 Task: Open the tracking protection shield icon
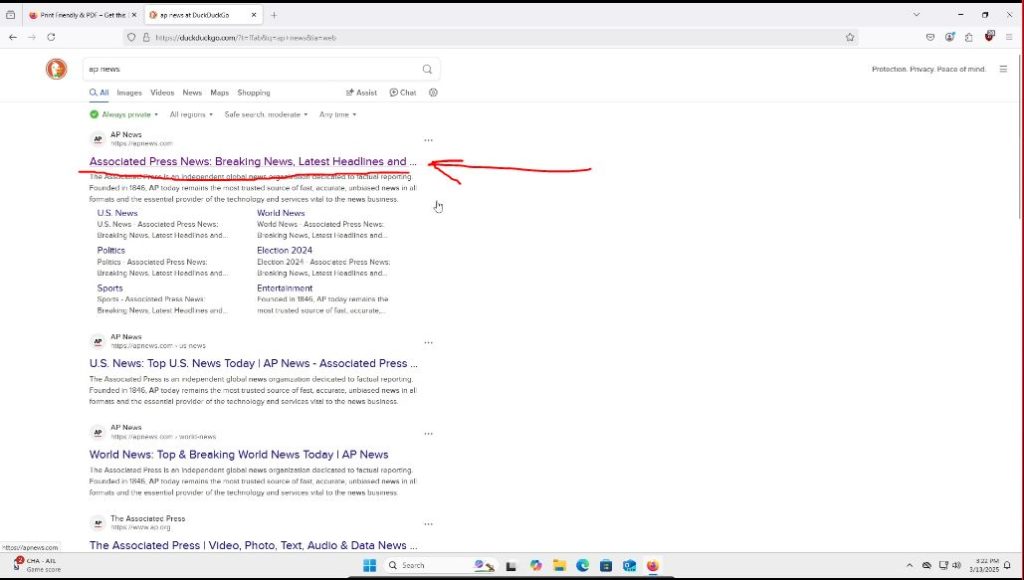[131, 37]
